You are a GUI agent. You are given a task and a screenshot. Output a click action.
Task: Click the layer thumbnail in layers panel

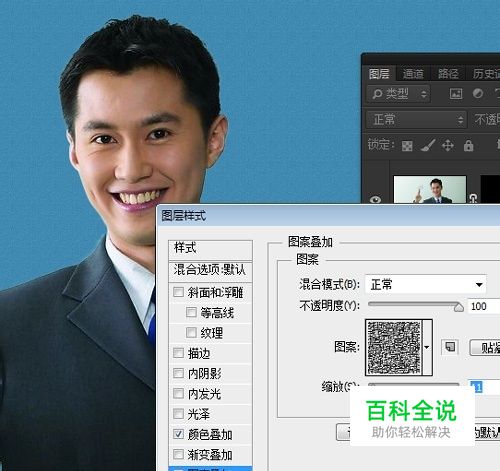(430, 190)
